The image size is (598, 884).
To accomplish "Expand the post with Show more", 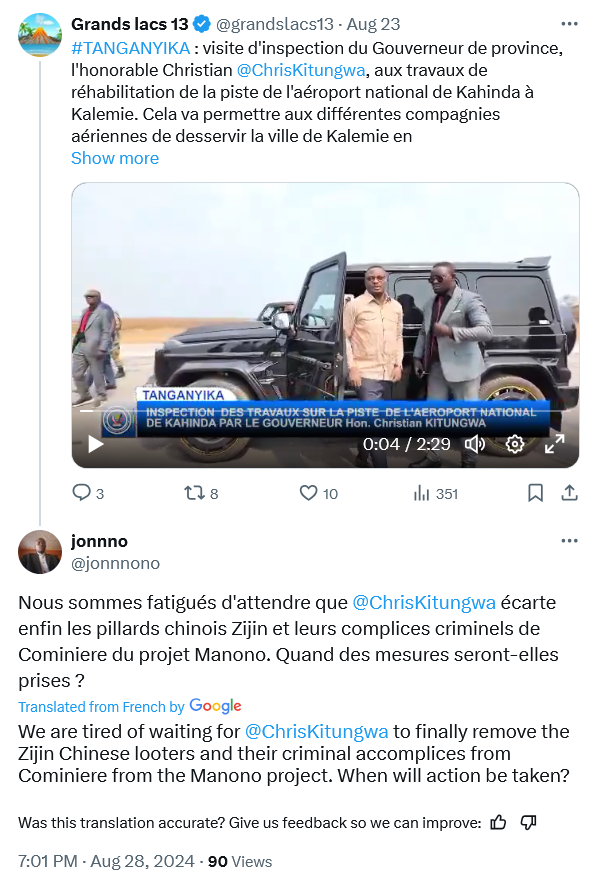I will coord(115,158).
